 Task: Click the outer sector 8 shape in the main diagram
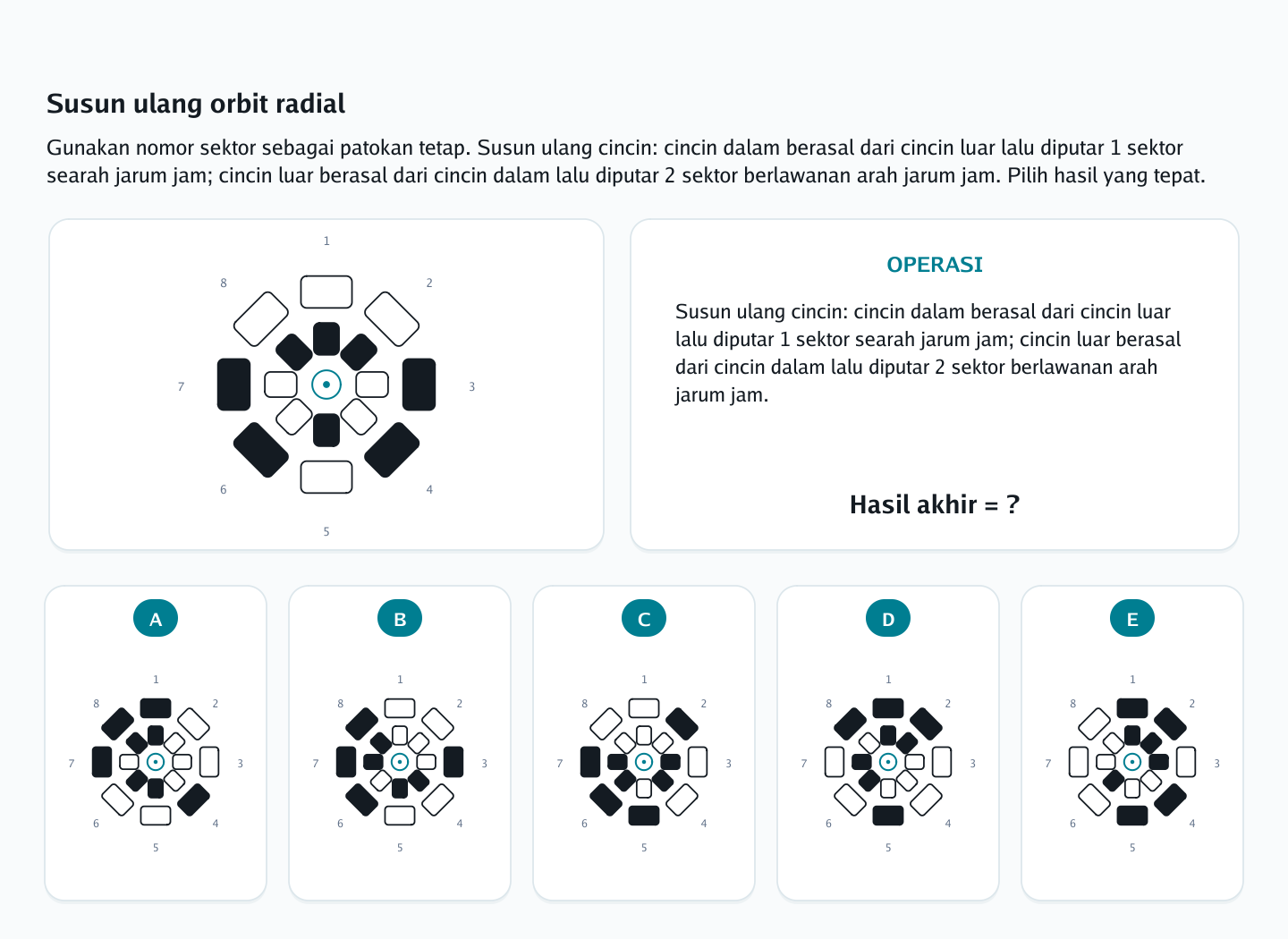(x=261, y=319)
